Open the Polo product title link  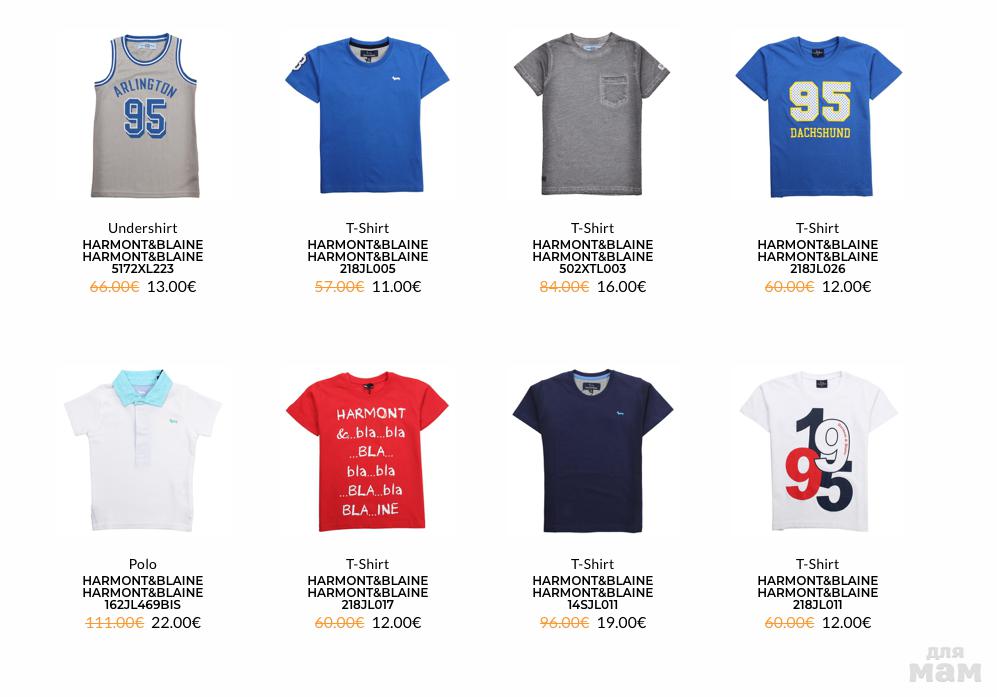[142, 564]
